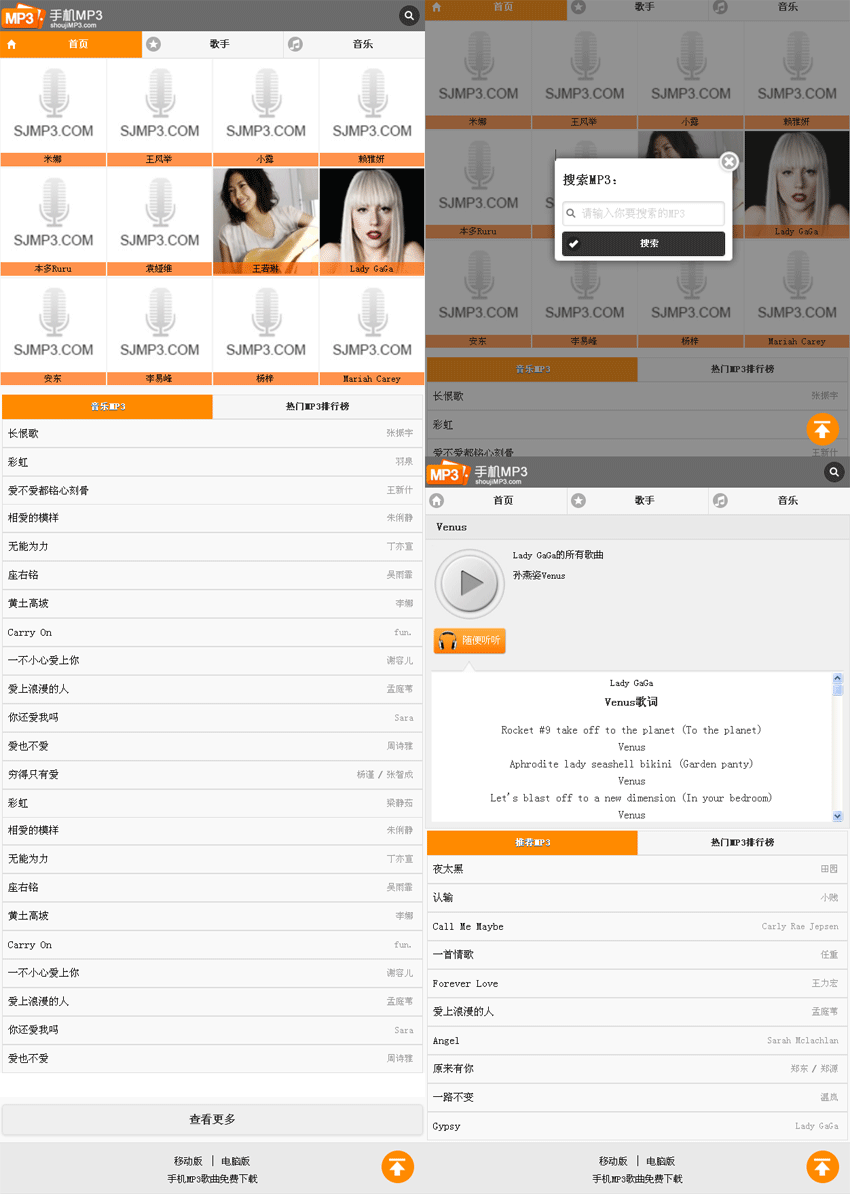Viewport: 850px width, 1194px height.
Task: Open the song Call Me Maybe
Action: tap(638, 926)
